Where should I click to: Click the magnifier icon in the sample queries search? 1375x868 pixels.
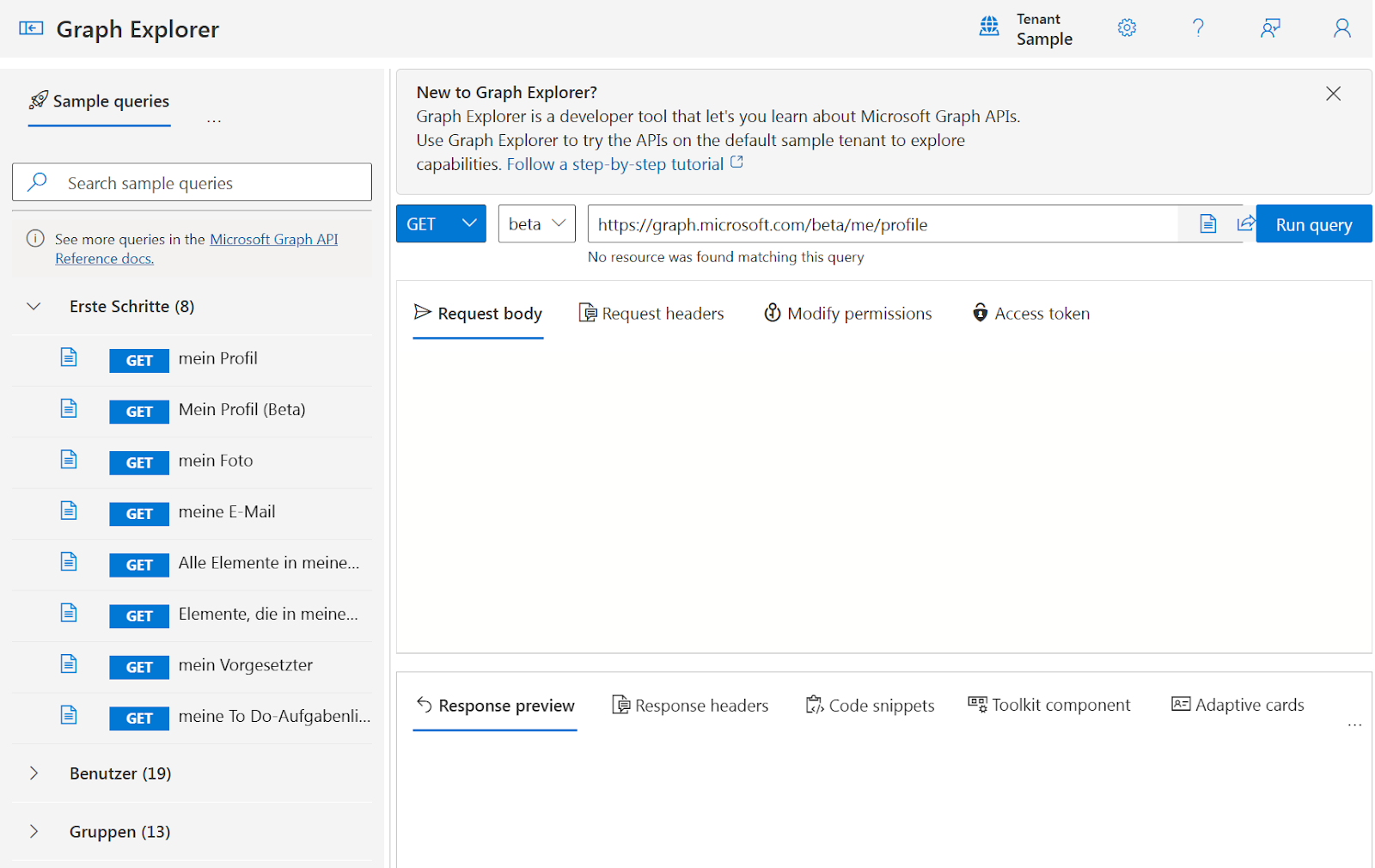click(37, 182)
